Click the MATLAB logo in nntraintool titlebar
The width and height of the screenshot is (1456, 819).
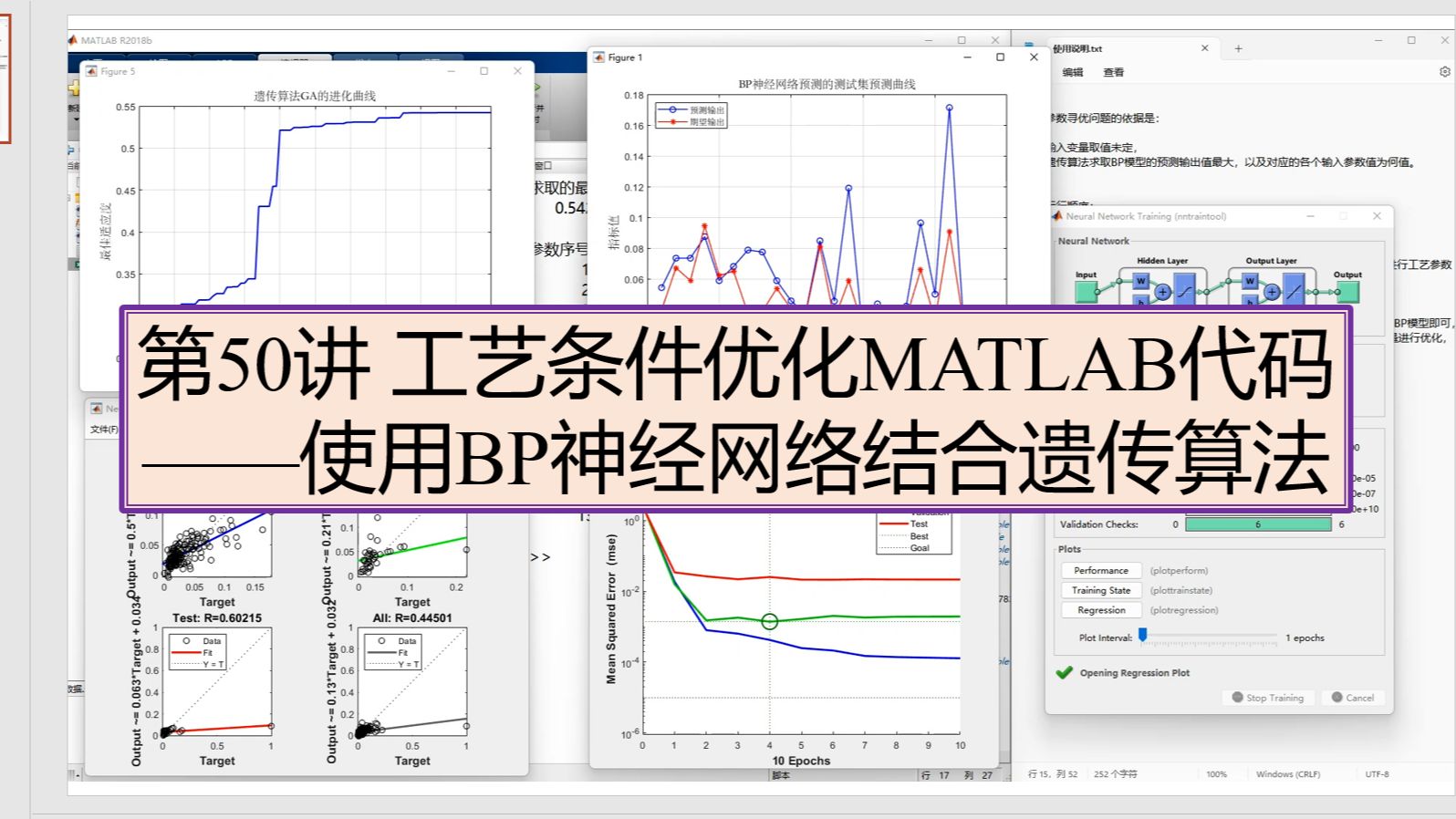point(1058,216)
